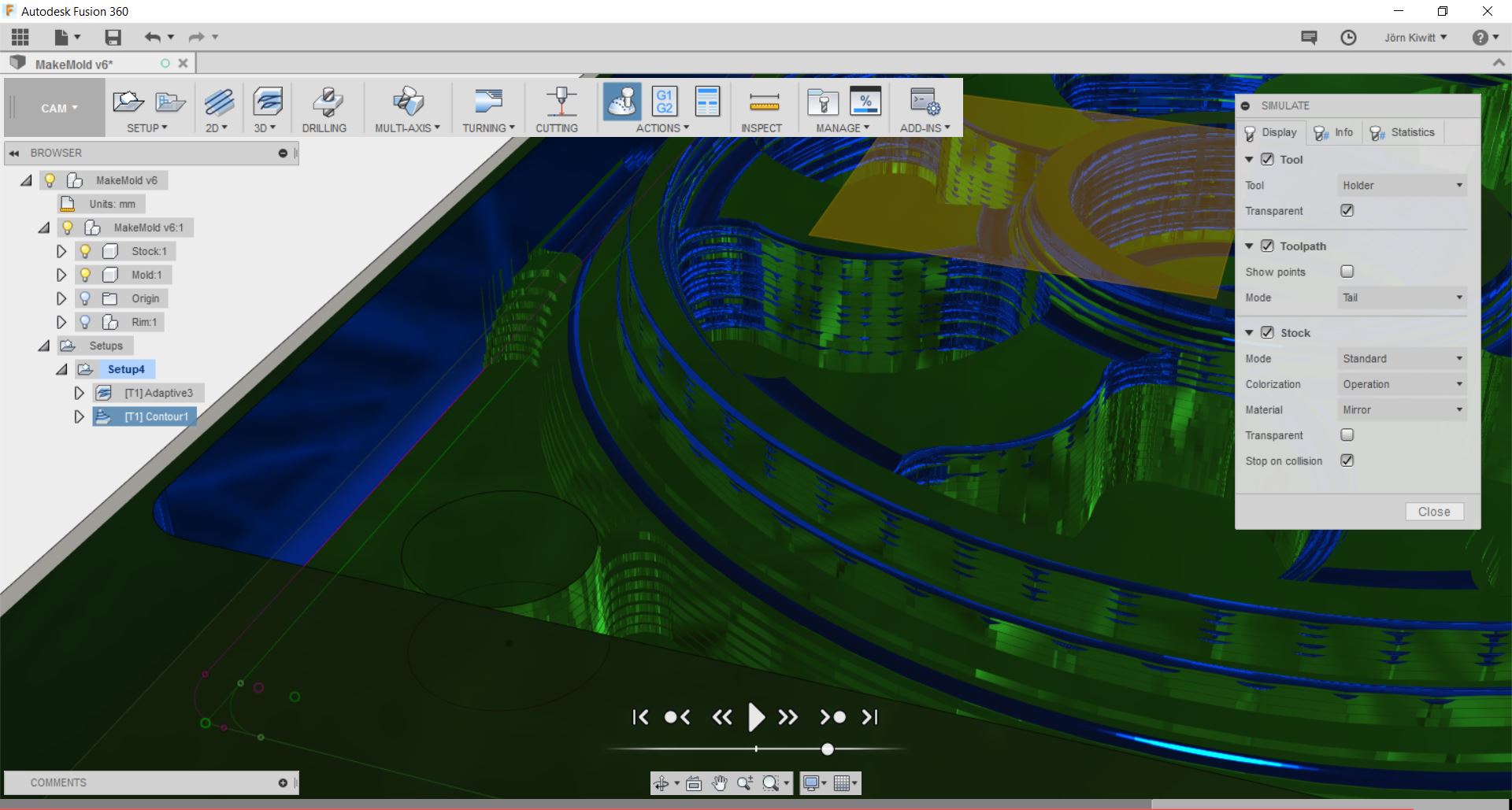Open the Stock Mode Standard dropdown
The image size is (1512, 810).
click(x=1402, y=358)
